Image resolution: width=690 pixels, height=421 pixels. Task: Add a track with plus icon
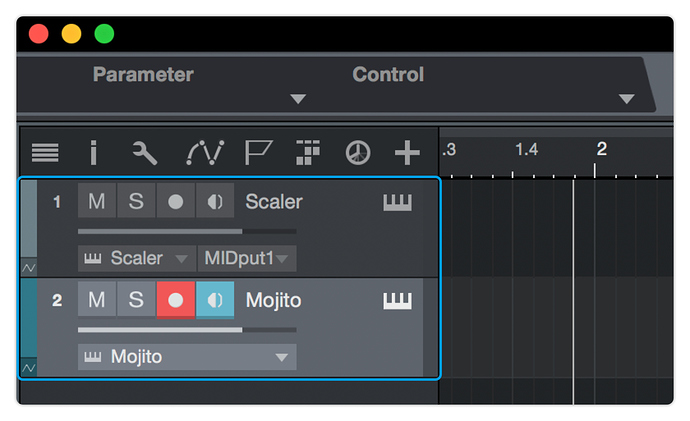point(407,153)
